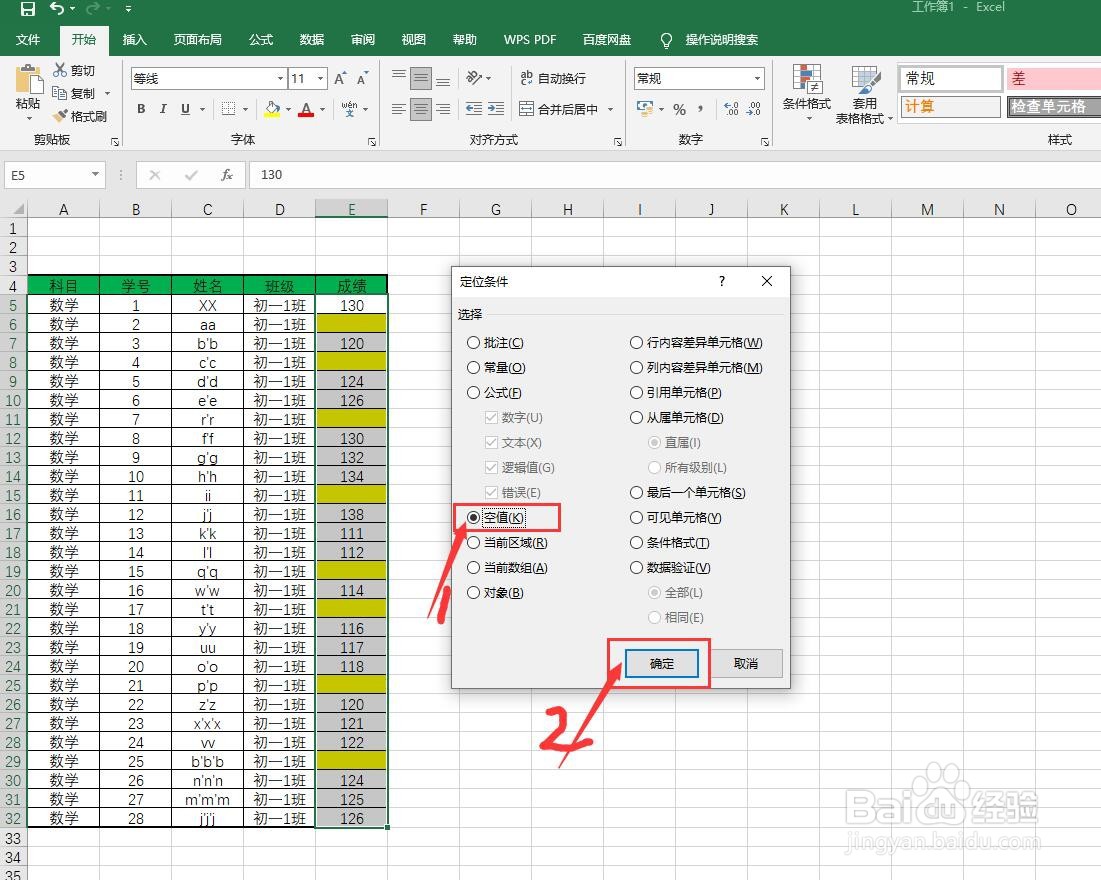Select the 批注(C) radio button
This screenshot has height=880, width=1101.
pyautogui.click(x=473, y=342)
